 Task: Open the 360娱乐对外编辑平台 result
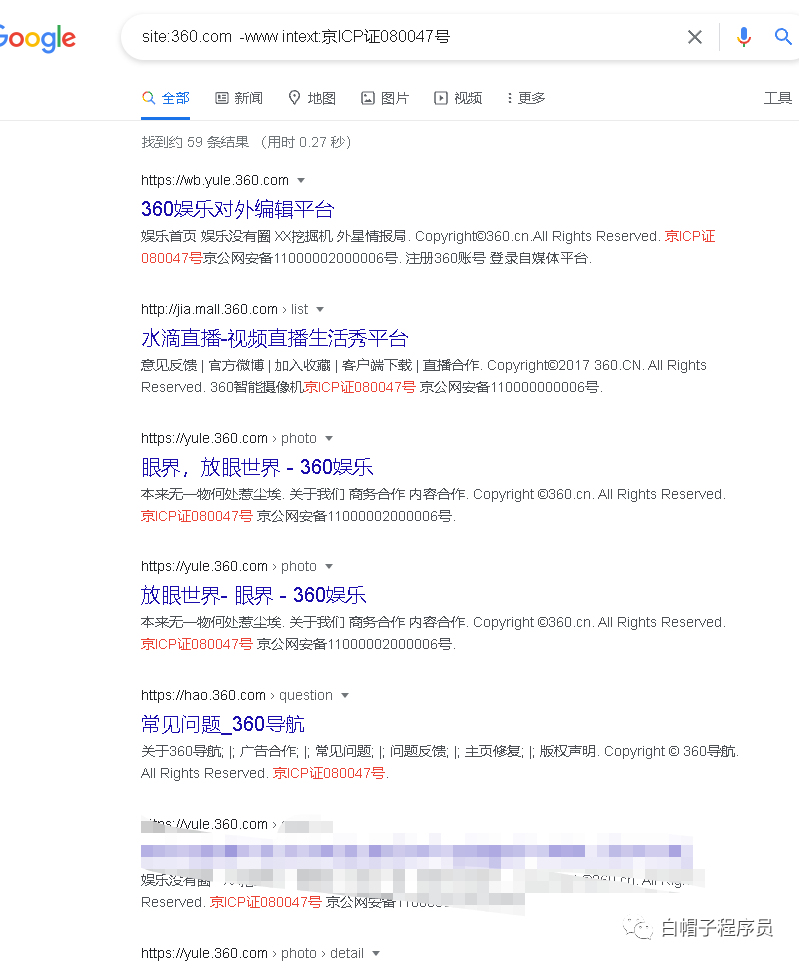pos(237,209)
